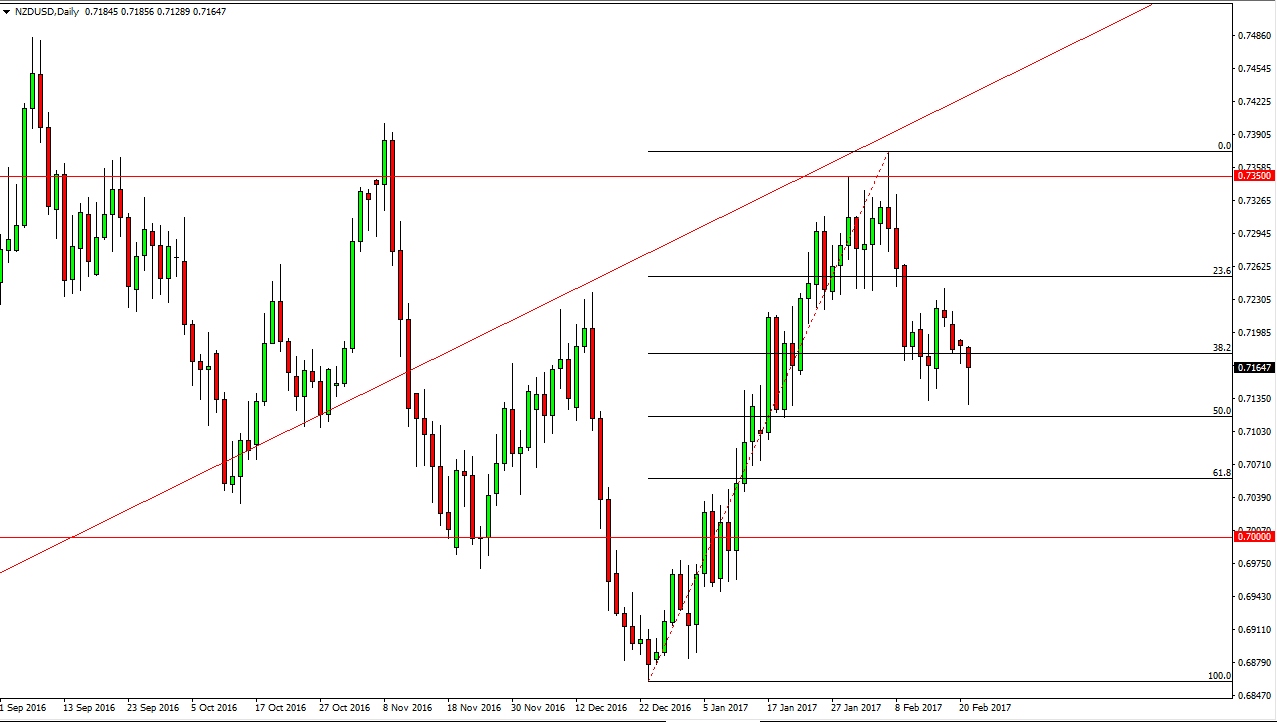Viewport: 1277px width, 722px height.
Task: Select the 100.0 Fibonacci level label
Action: [1218, 676]
